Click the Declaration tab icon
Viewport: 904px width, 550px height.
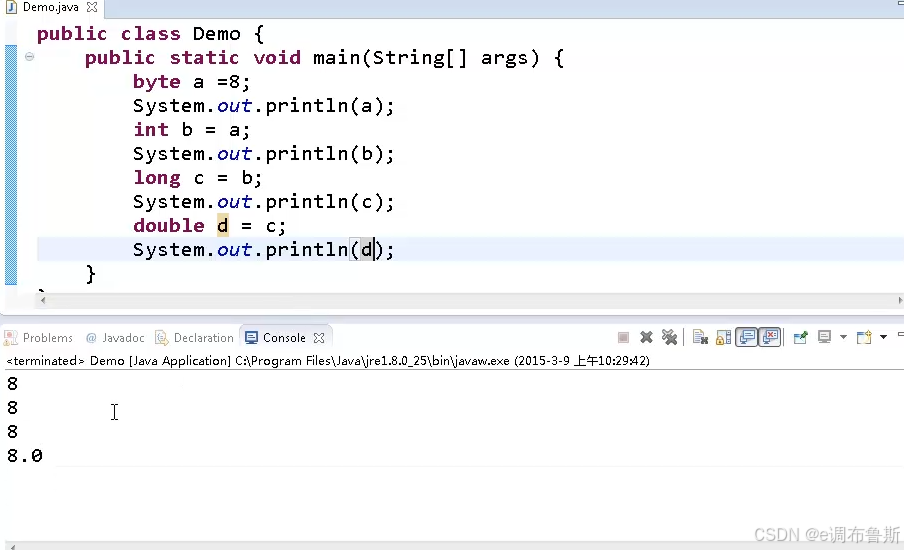click(162, 338)
